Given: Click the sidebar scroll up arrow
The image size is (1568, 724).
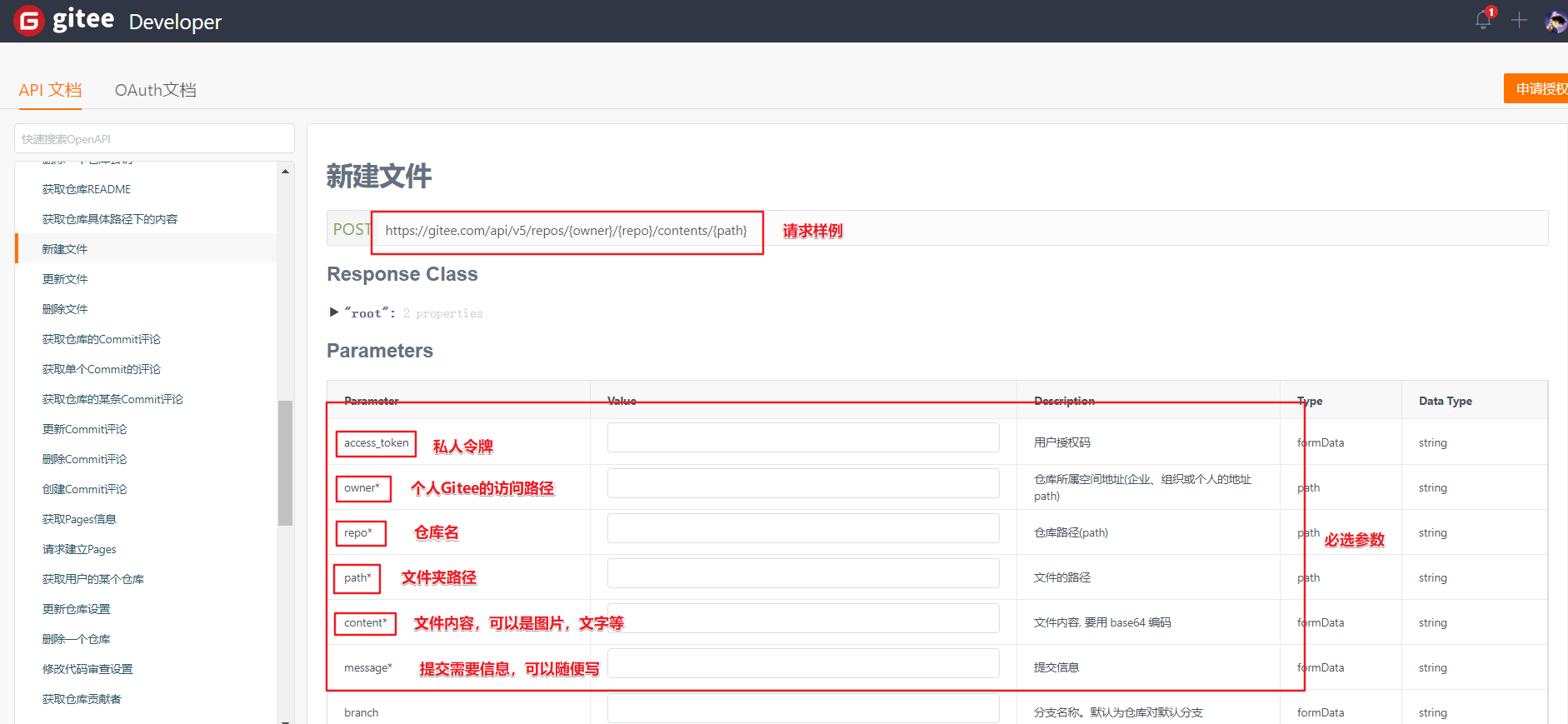Looking at the screenshot, I should click(x=285, y=171).
